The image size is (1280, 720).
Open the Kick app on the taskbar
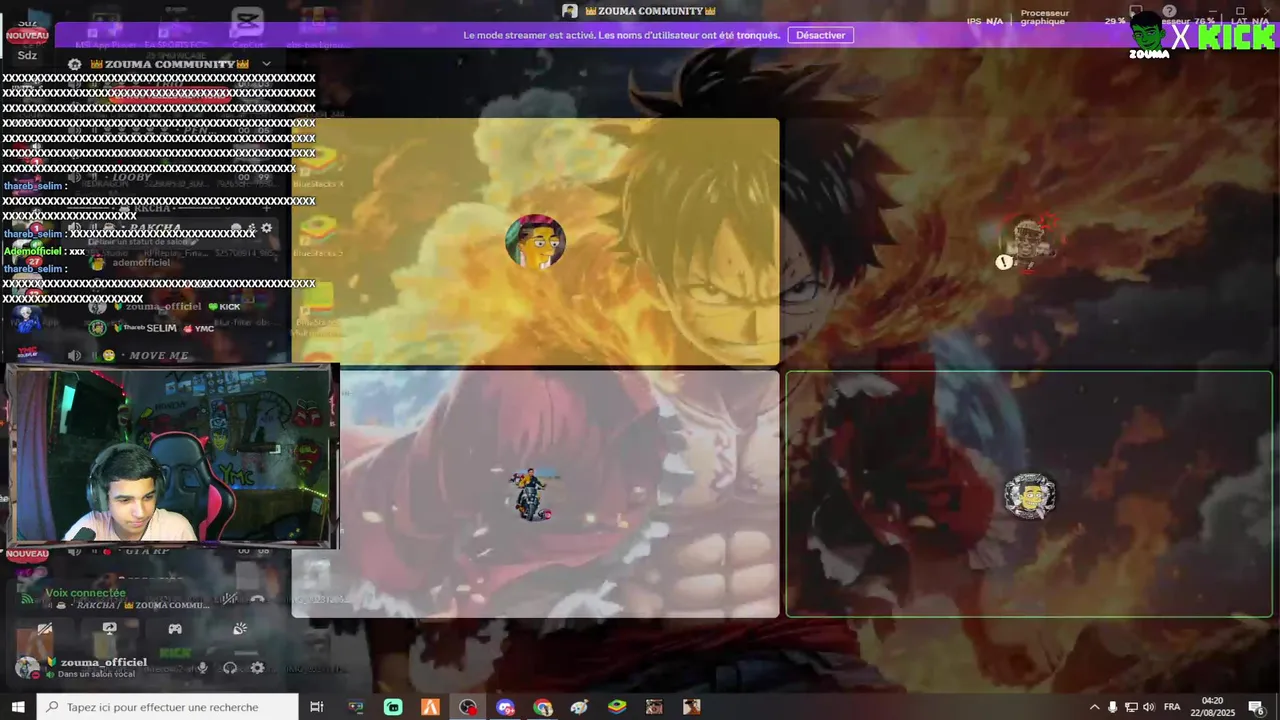click(x=393, y=707)
